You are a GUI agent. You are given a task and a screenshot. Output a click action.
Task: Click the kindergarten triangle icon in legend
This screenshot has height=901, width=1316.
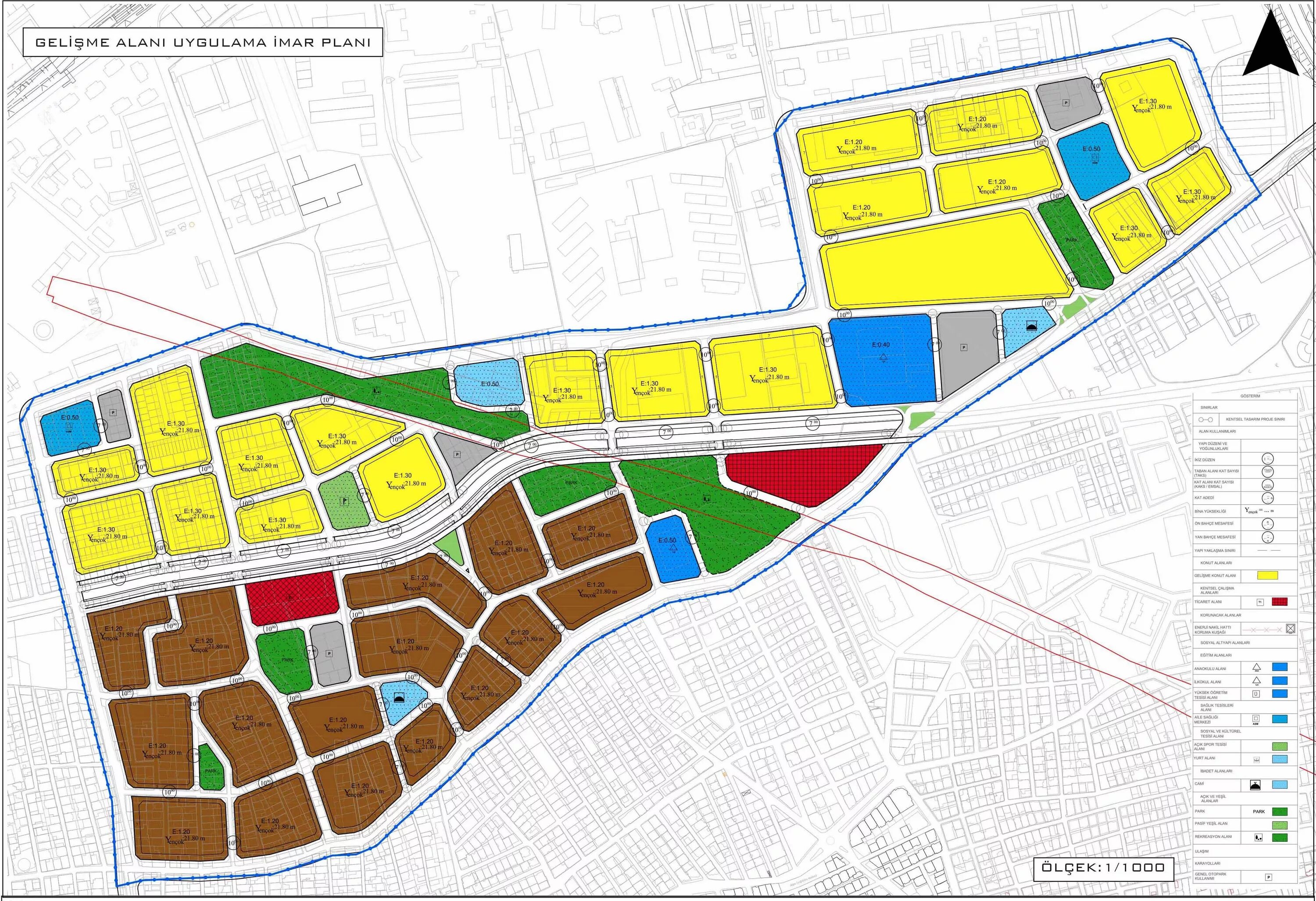[1256, 668]
